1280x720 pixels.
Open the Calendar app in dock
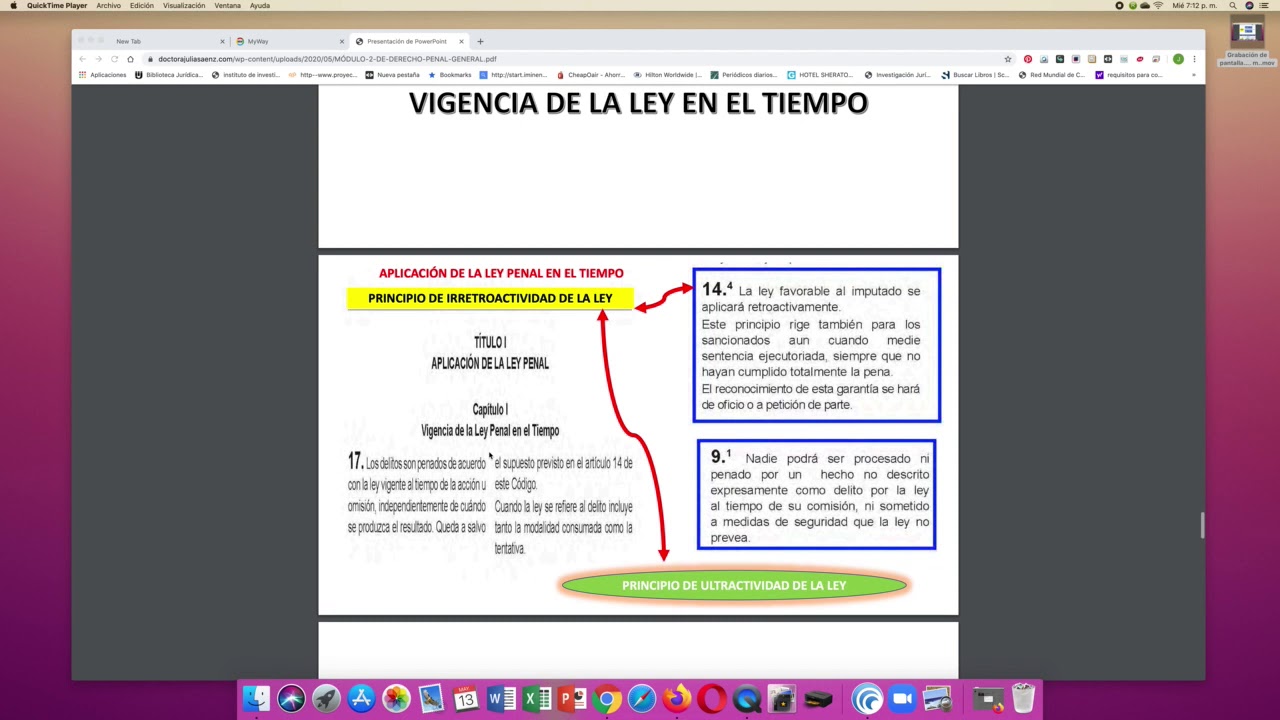[x=466, y=698]
